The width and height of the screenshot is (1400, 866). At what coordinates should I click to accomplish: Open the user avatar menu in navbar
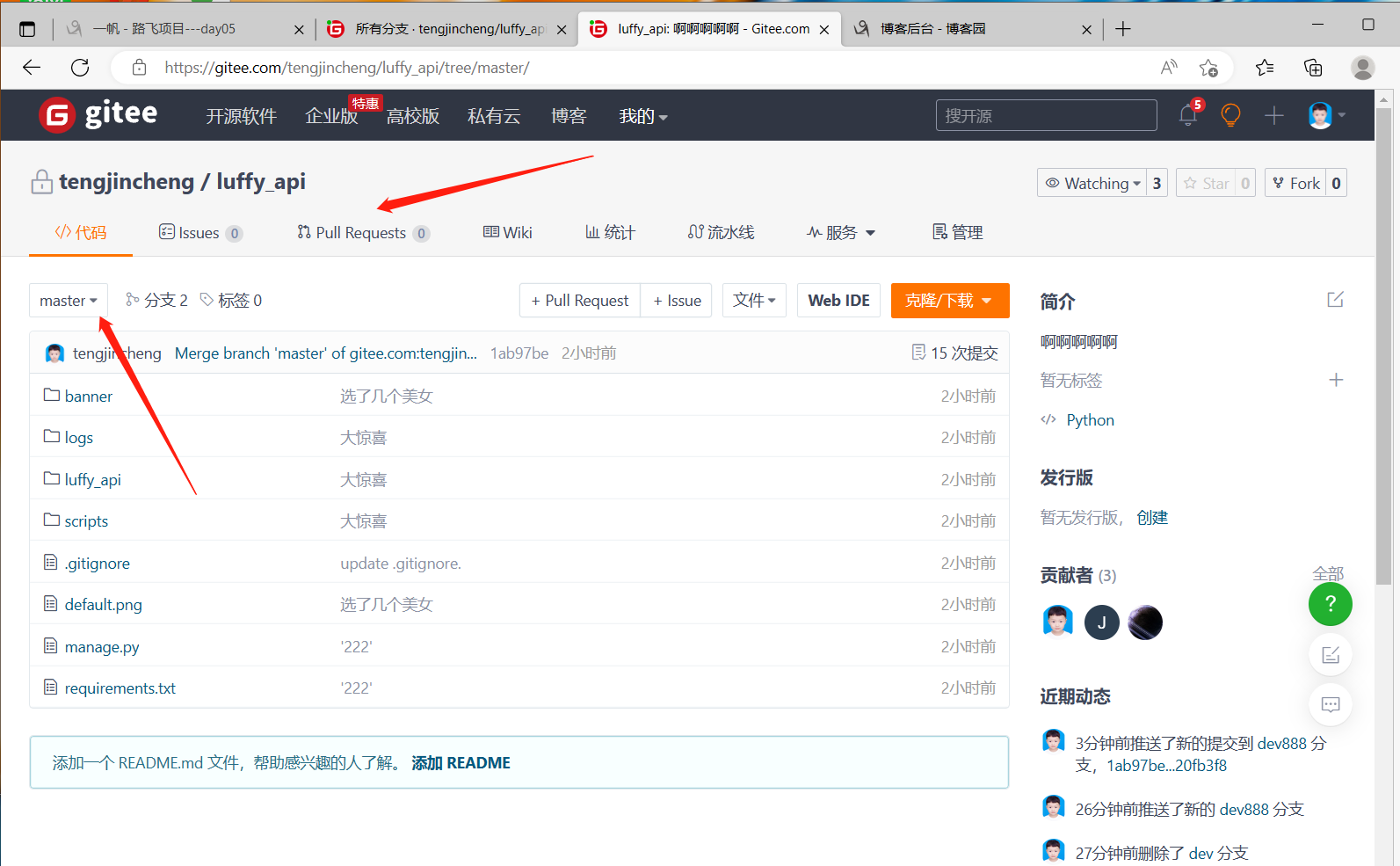pos(1326,115)
